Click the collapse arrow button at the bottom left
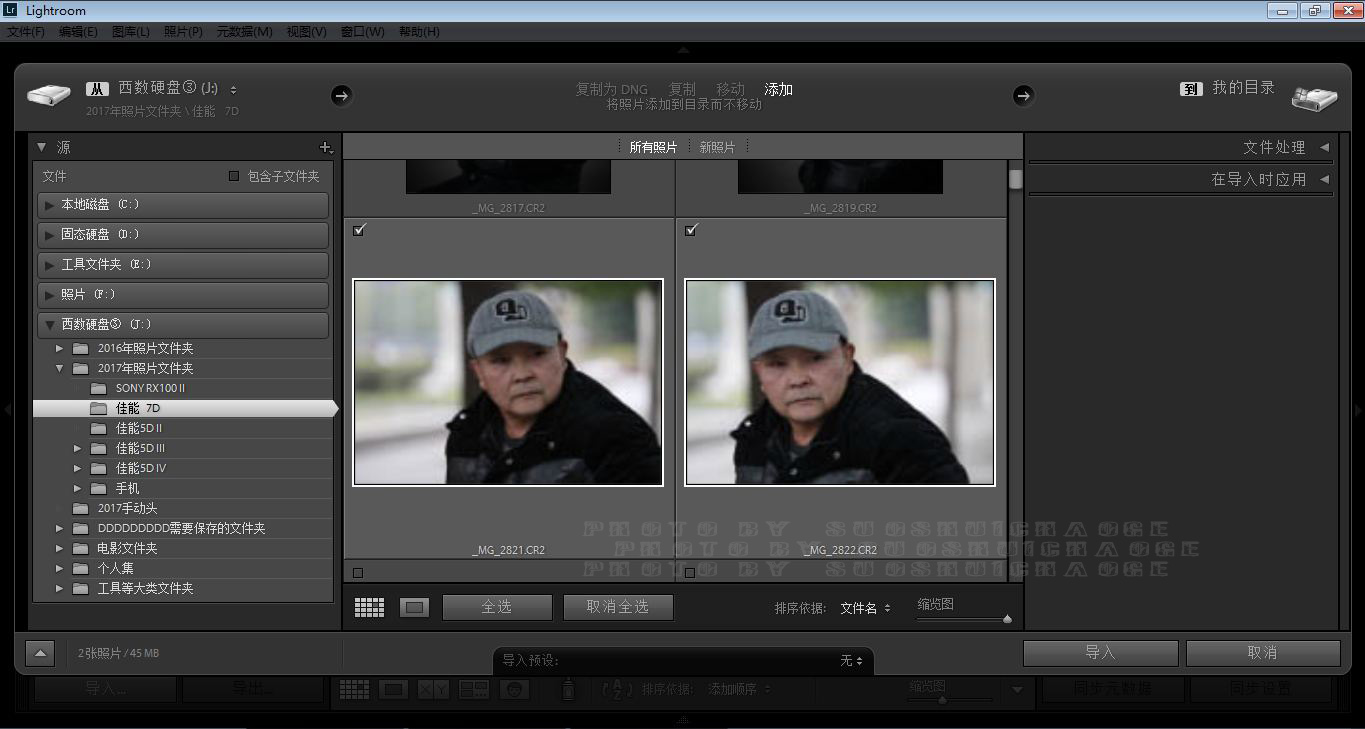 40,653
